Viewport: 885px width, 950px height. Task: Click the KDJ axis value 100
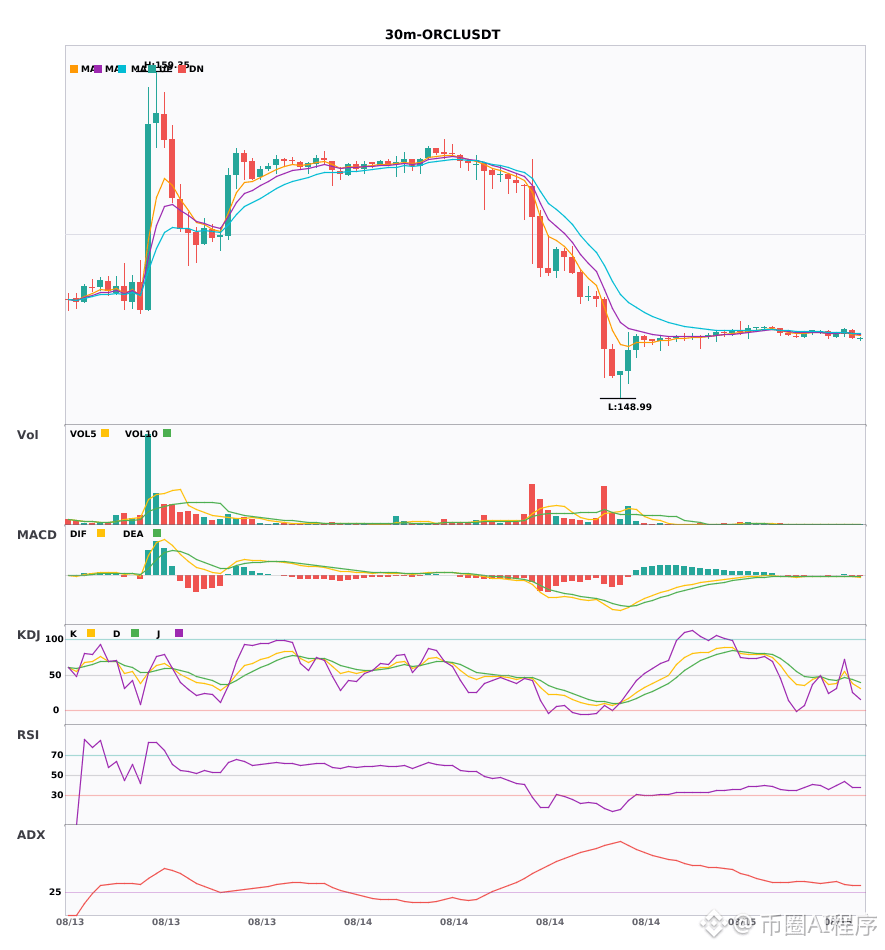pos(54,639)
